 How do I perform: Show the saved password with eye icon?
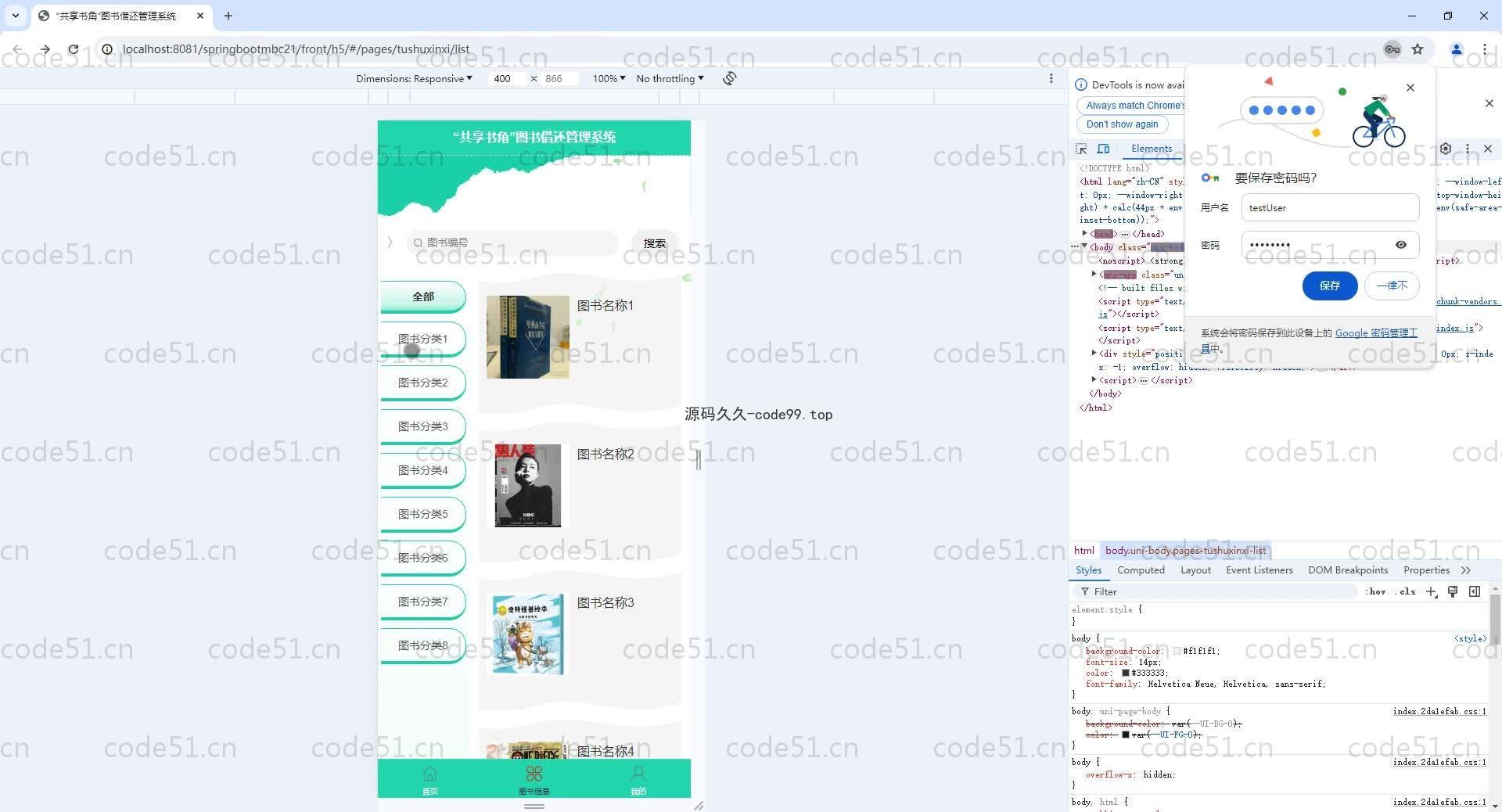click(x=1401, y=245)
